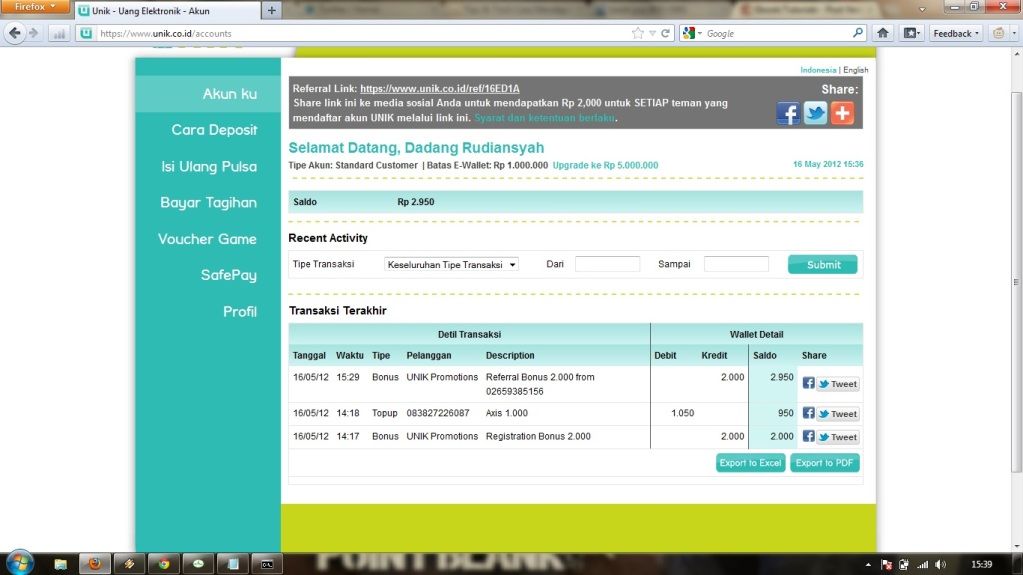Share referral link via Facebook icon
Screen dimensions: 1023x575
point(788,113)
